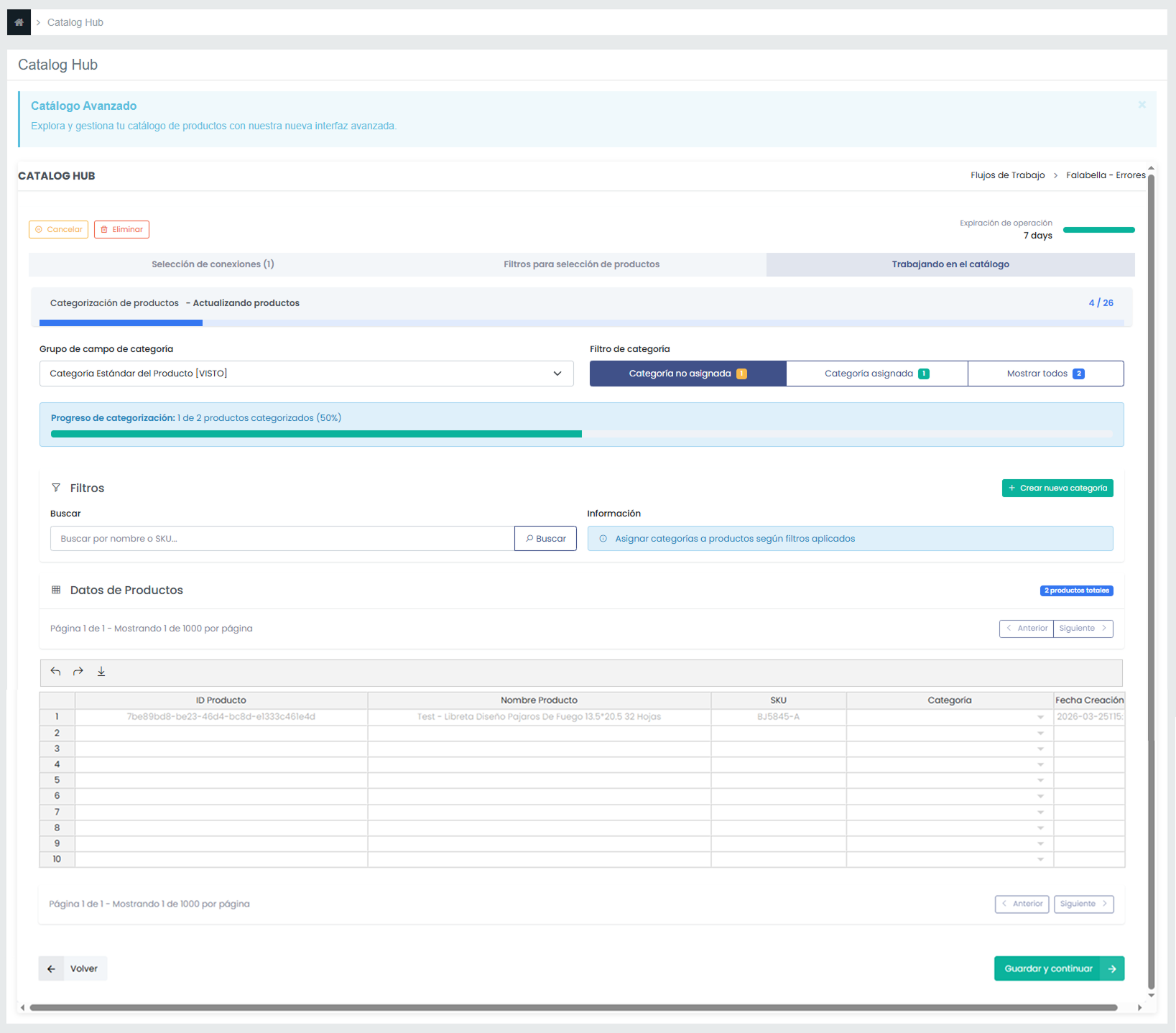Select the Categoría no asignada filter

[x=687, y=374]
